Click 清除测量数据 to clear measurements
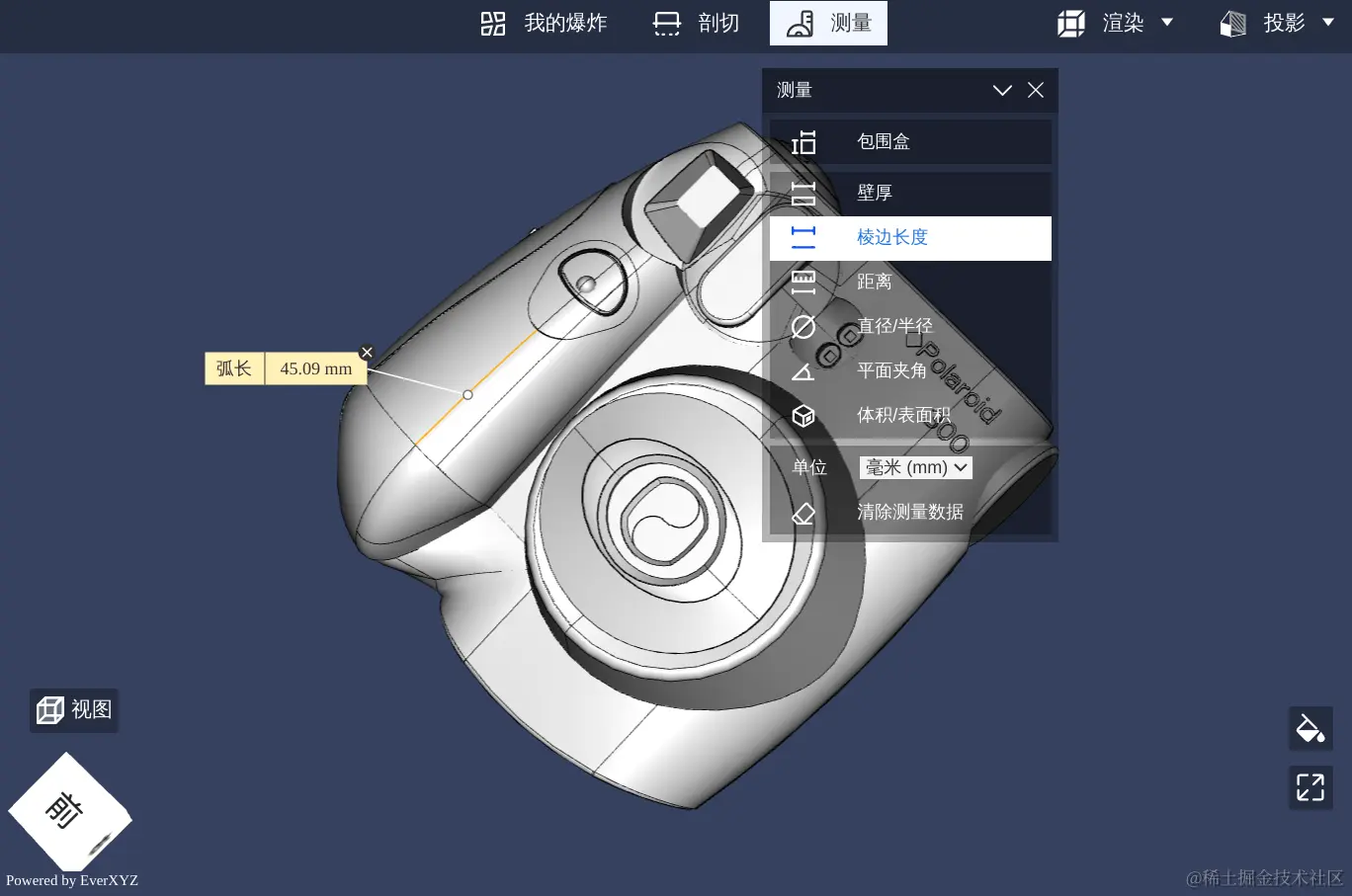 click(910, 512)
